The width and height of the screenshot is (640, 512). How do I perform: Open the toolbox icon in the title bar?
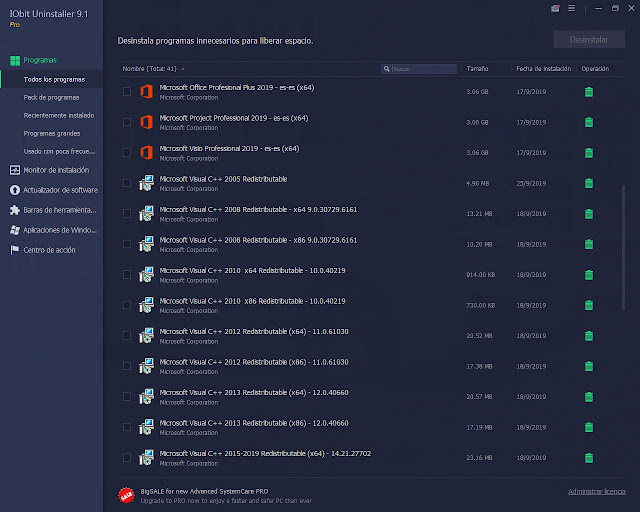click(555, 8)
